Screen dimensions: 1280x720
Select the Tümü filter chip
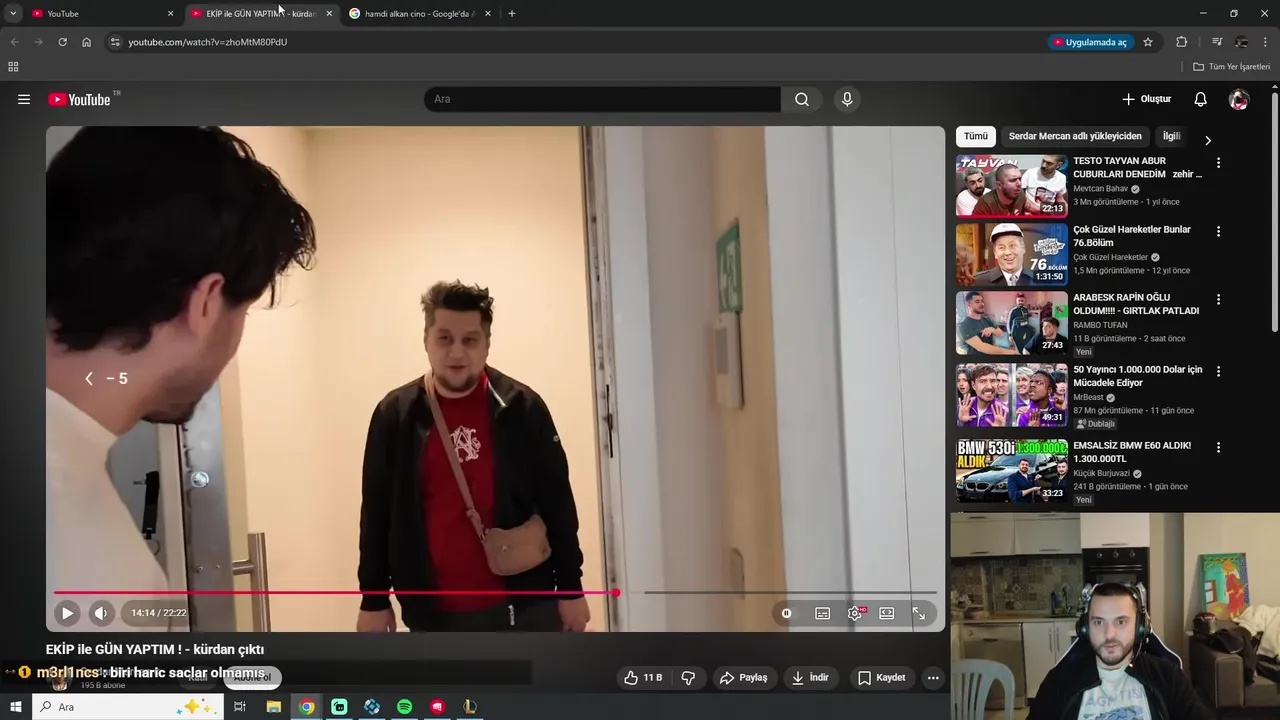coord(976,136)
